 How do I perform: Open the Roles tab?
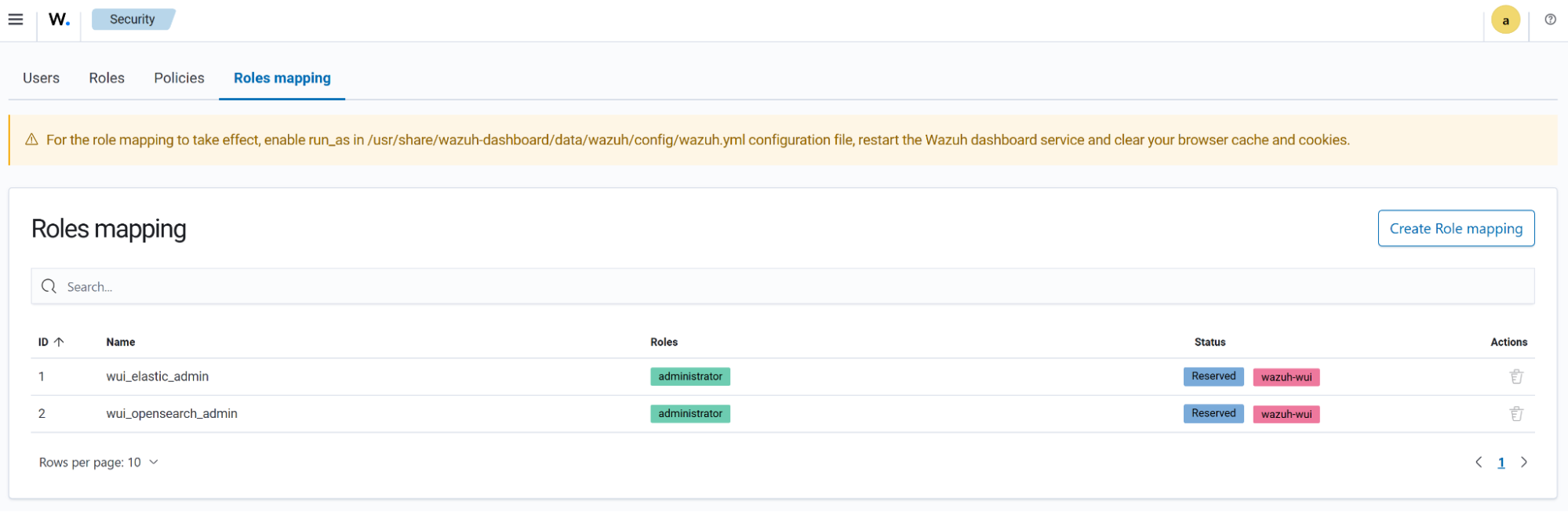pyautogui.click(x=107, y=78)
